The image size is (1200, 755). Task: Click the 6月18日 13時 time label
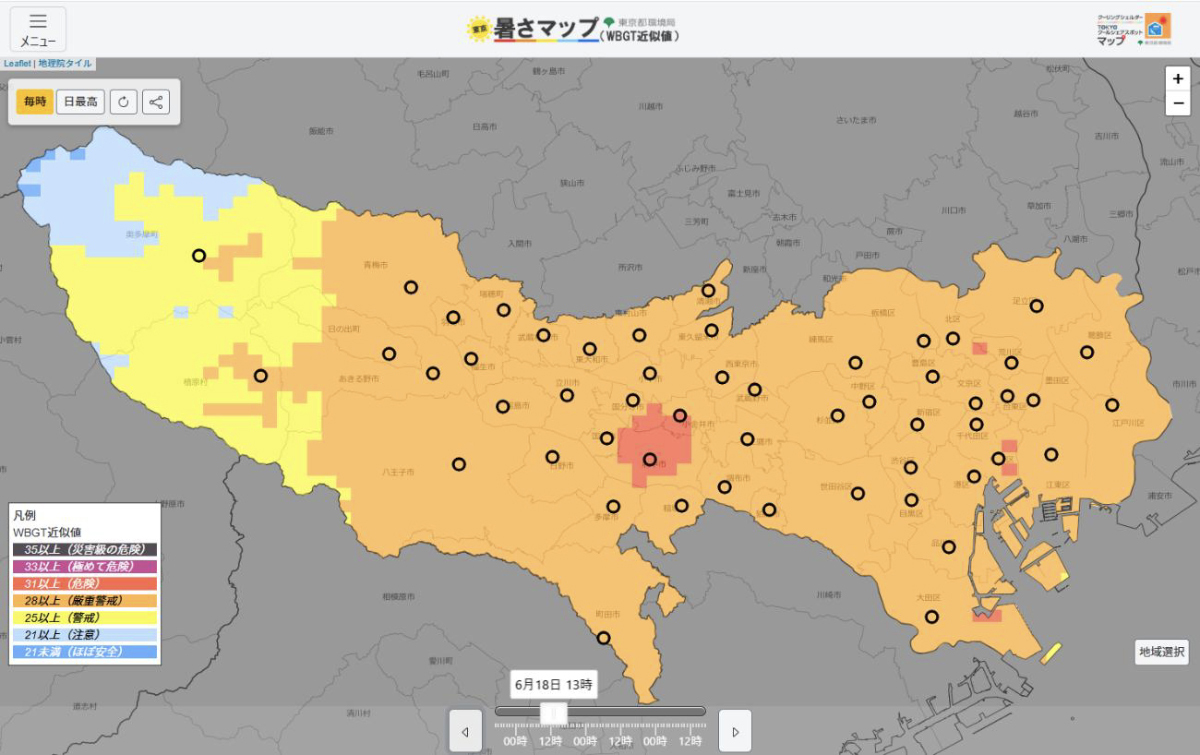(553, 685)
